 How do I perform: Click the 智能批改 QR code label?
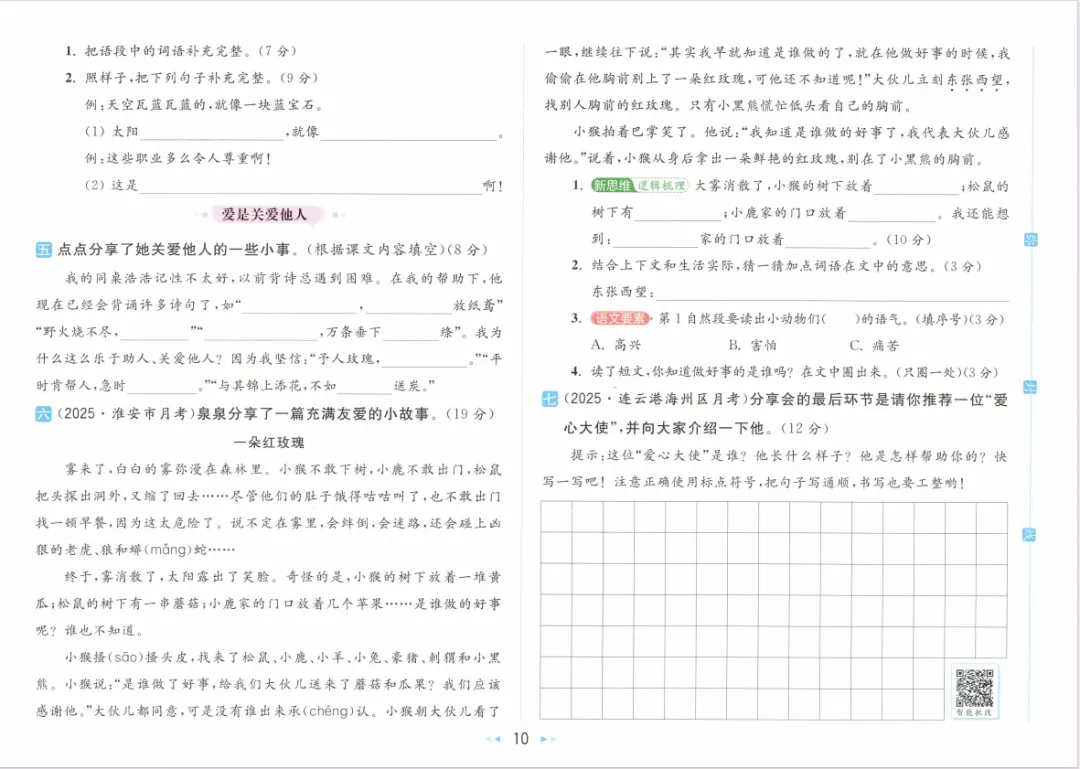click(x=975, y=711)
